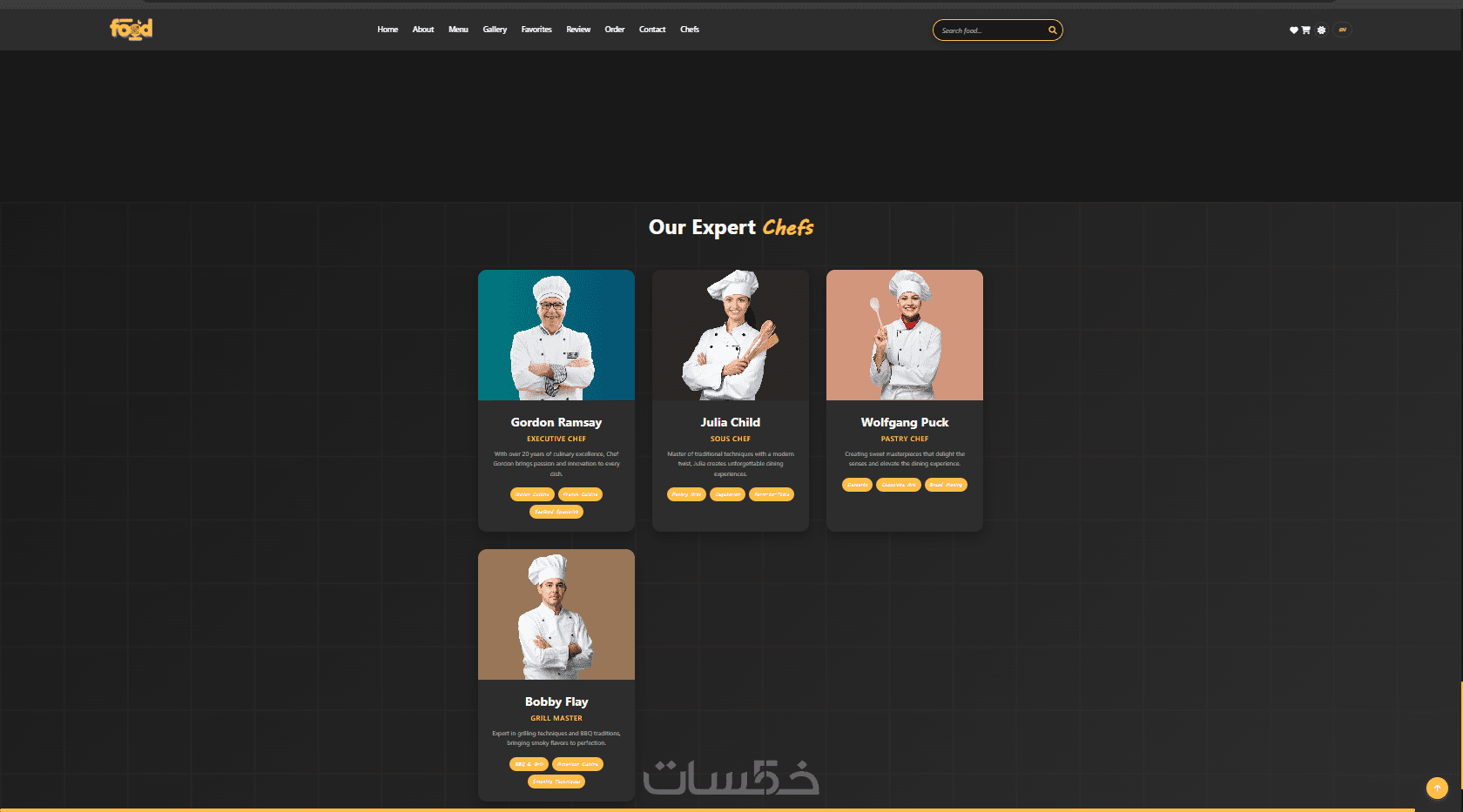
Task: Click the food logo in the header
Action: coord(131,30)
